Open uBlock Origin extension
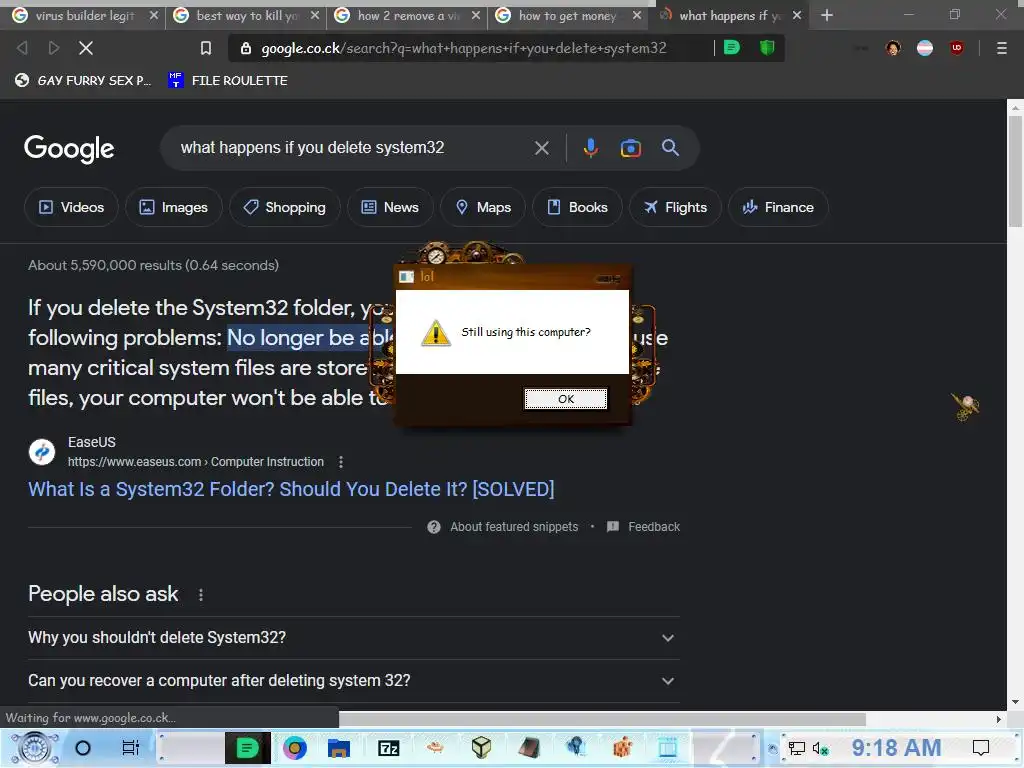1024x768 pixels. point(957,48)
